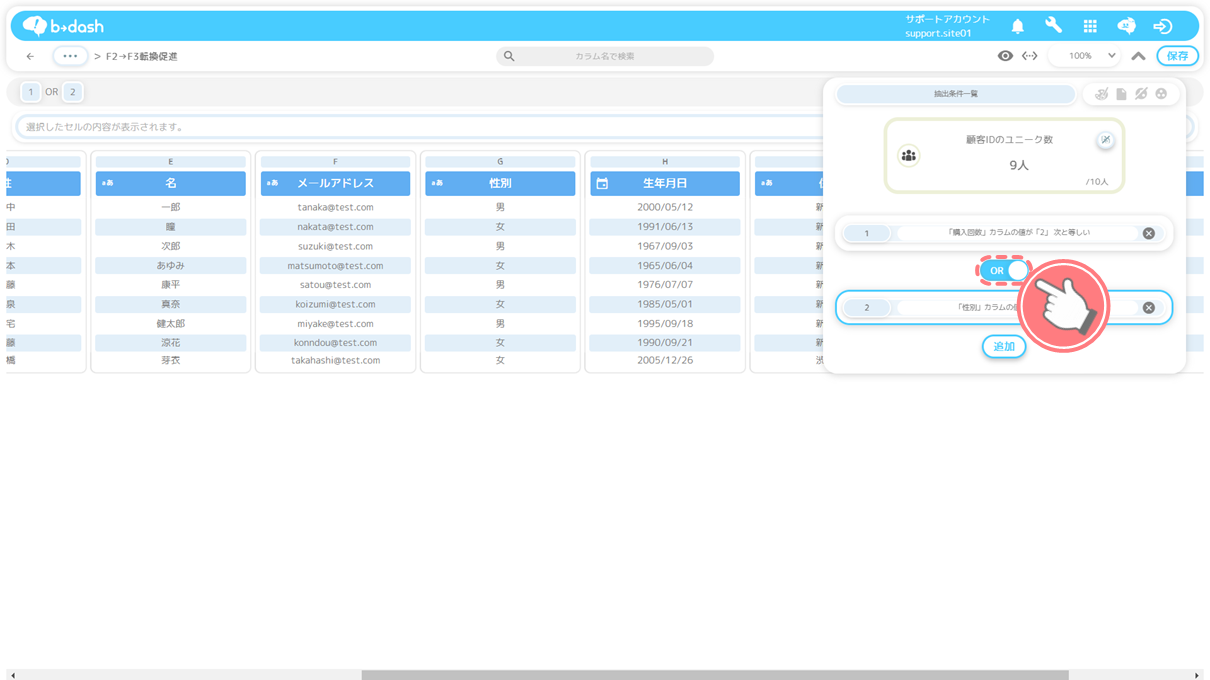The width and height of the screenshot is (1210, 680).
Task: Click the calendar icon in 生年月日 header
Action: [602, 184]
